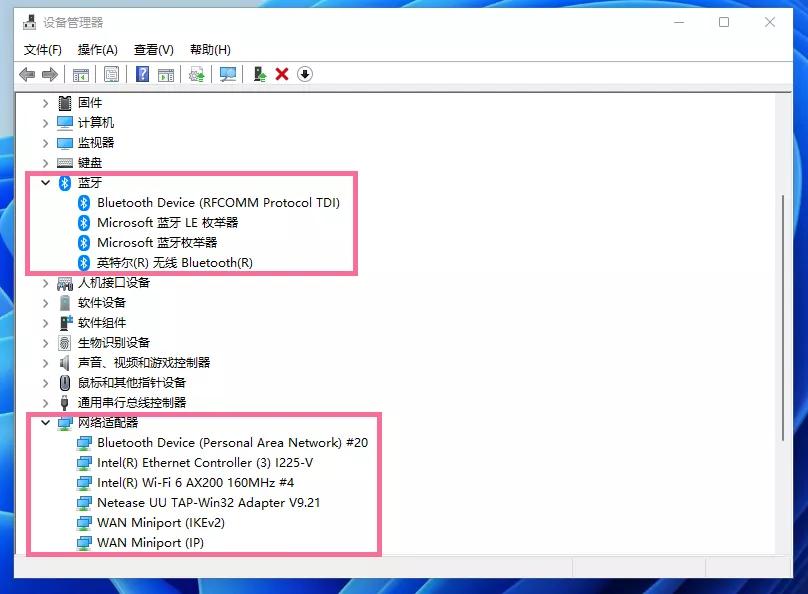Click the 软件设备 icon
This screenshot has height=594, width=808.
point(64,303)
